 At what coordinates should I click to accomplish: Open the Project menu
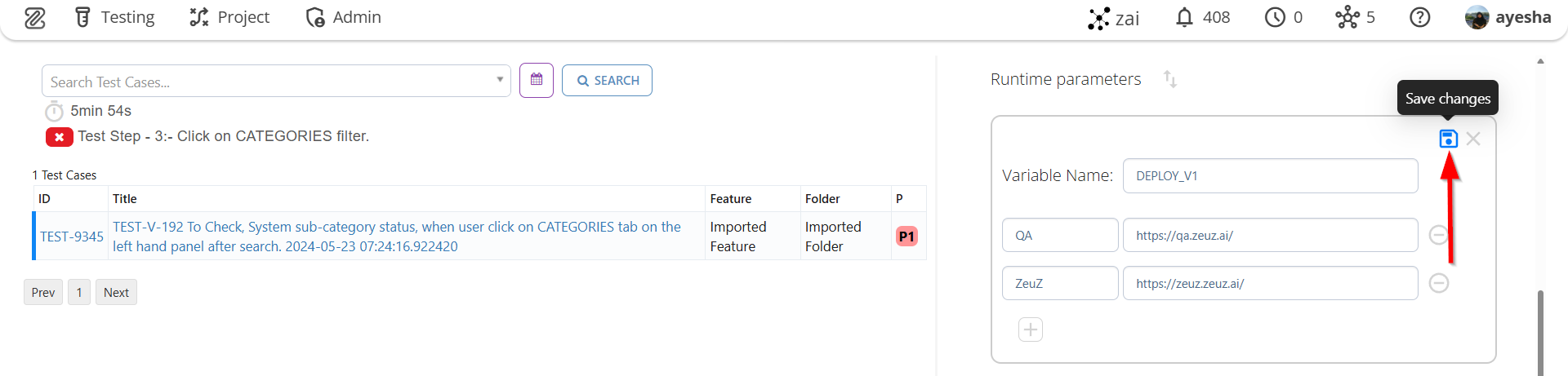point(229,17)
